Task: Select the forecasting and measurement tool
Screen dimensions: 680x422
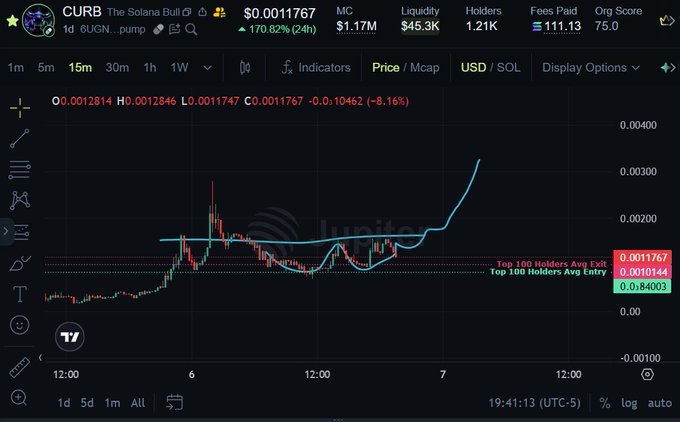Action: click(21, 232)
